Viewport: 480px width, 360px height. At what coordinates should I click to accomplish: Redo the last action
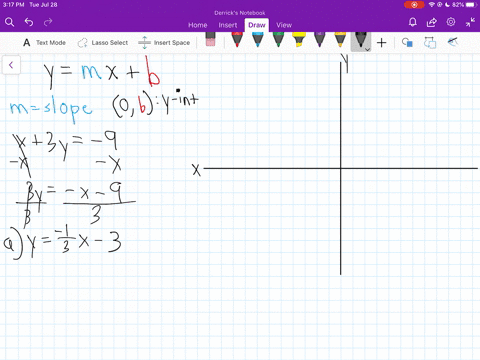click(x=48, y=22)
